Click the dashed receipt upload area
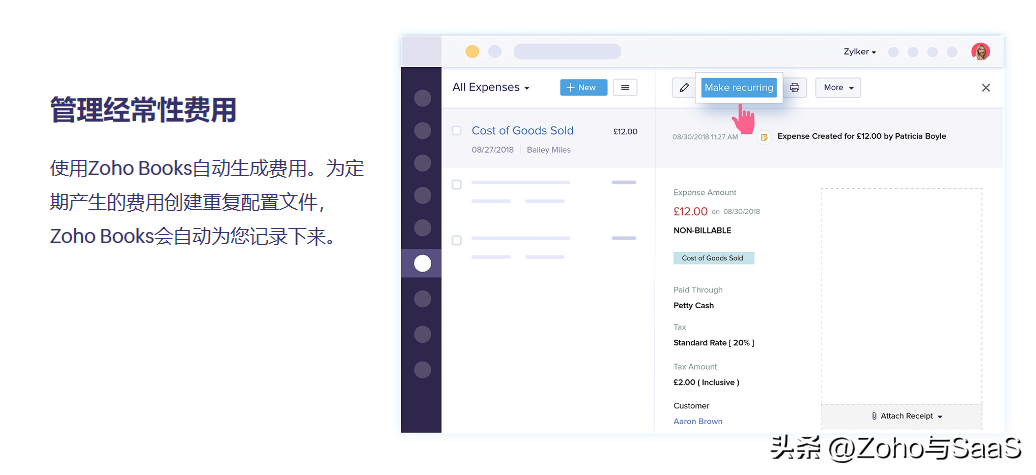Image resolution: width=1036 pixels, height=475 pixels. pos(901,296)
